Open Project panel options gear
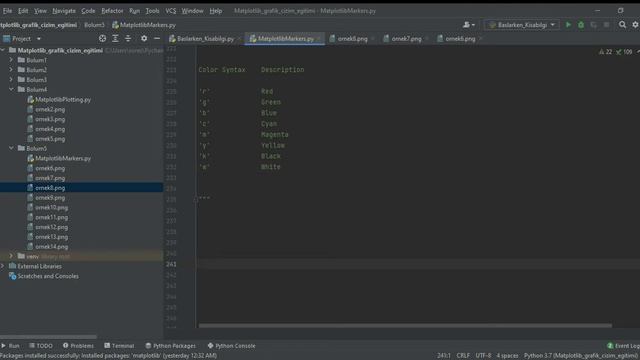Viewport: 640px width, 360px height. click(x=144, y=38)
